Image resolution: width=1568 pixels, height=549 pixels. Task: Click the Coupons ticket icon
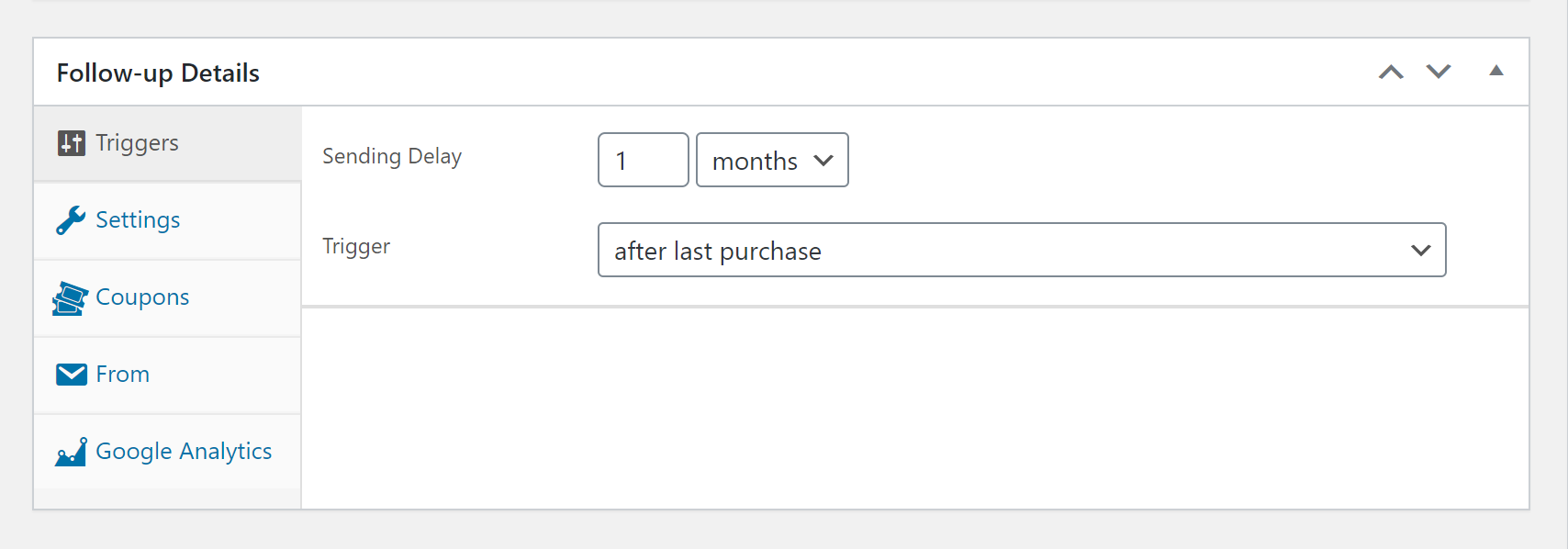[71, 298]
